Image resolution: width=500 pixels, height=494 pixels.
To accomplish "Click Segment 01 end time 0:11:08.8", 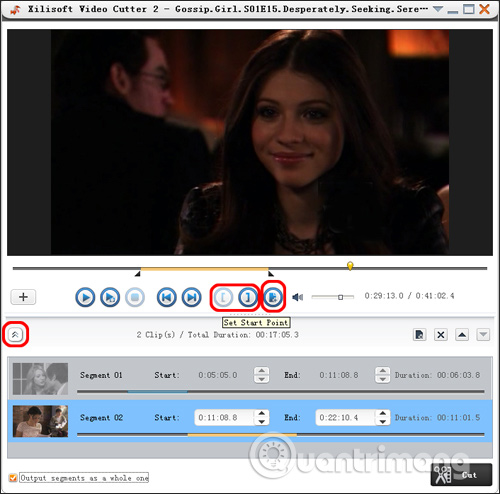I will tap(339, 375).
